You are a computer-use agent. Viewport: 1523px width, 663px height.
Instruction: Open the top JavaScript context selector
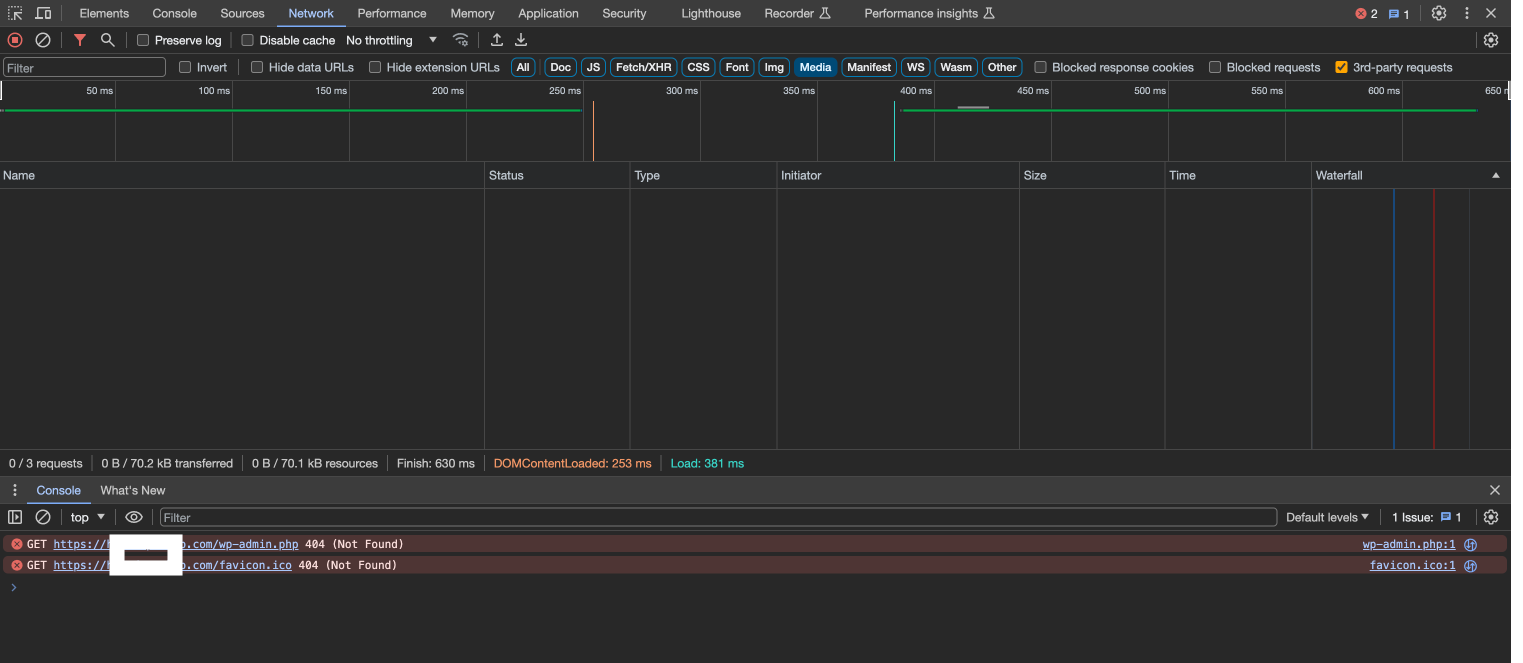coord(87,517)
